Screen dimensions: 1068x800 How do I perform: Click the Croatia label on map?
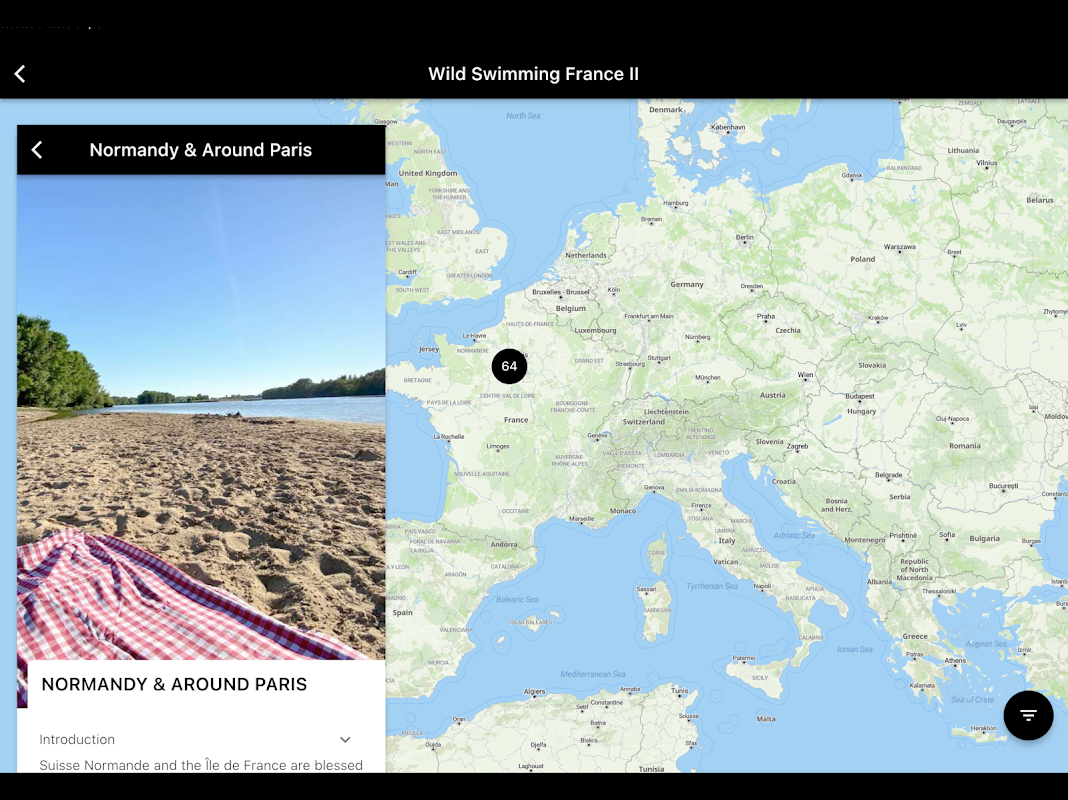click(783, 481)
